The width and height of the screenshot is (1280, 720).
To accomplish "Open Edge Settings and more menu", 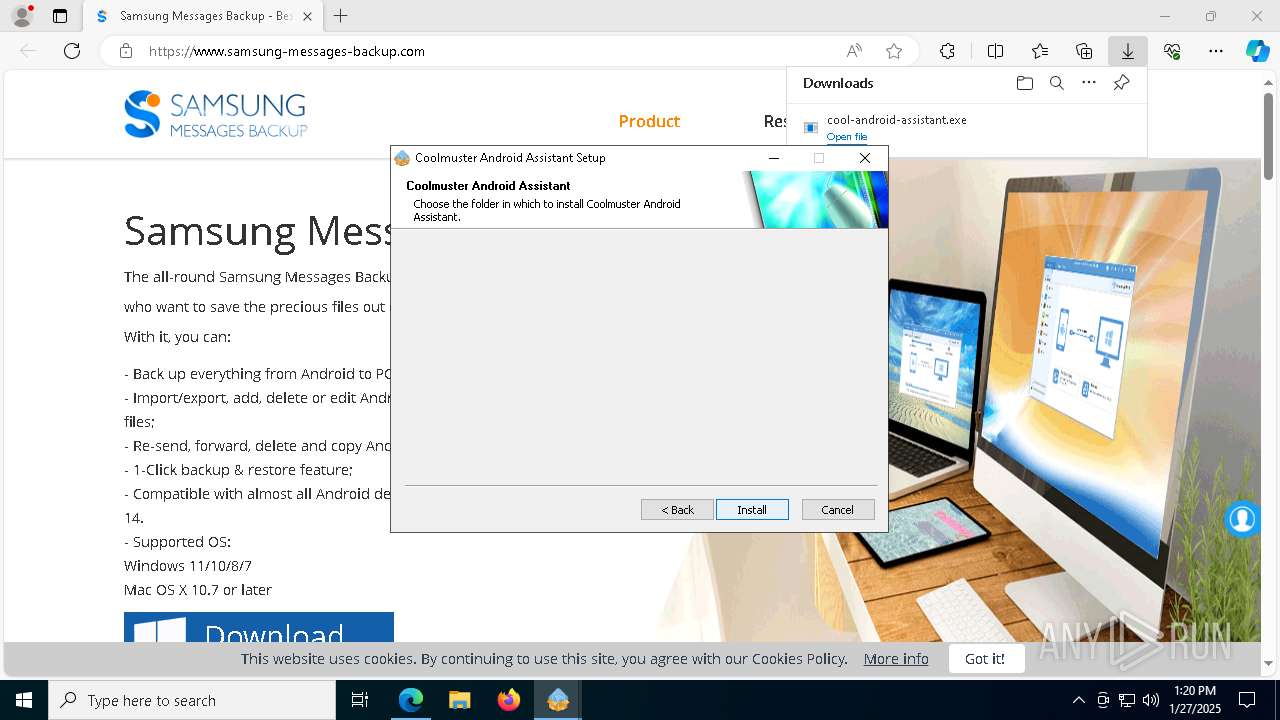I will tap(1216, 51).
